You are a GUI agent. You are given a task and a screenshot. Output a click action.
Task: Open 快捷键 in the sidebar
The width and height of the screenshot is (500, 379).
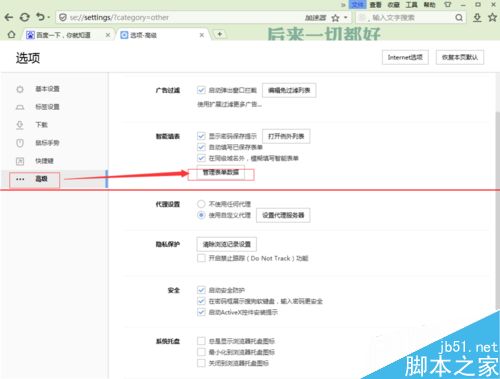[44, 161]
